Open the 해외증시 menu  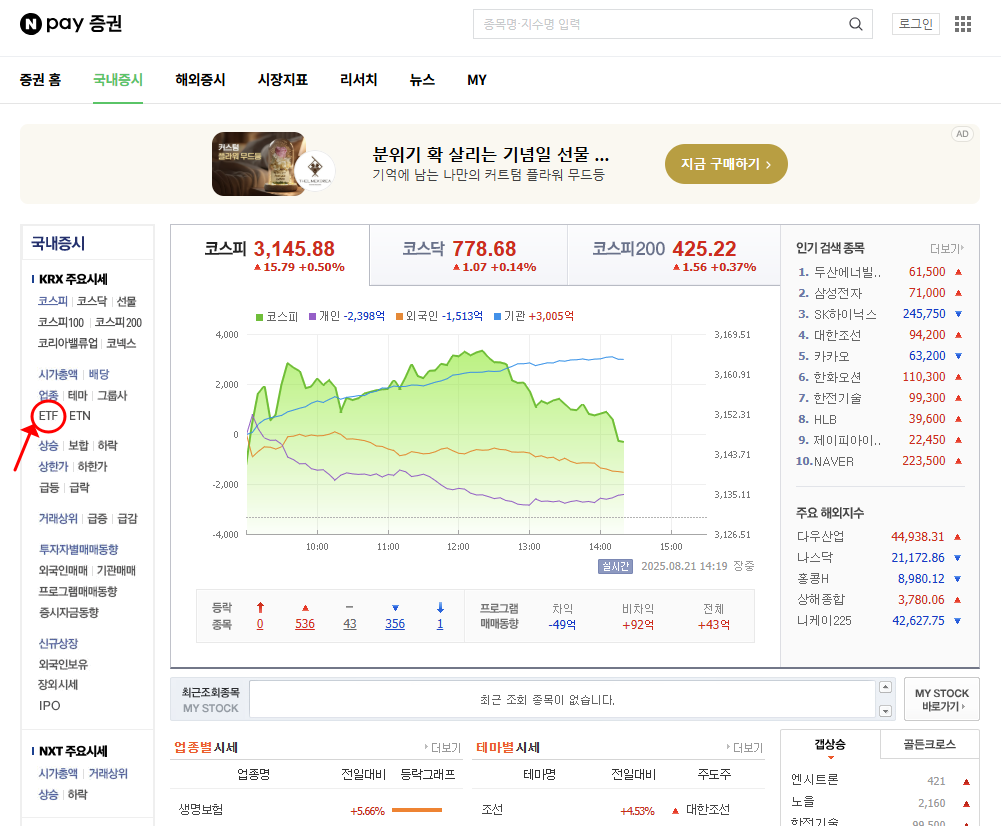[x=199, y=80]
